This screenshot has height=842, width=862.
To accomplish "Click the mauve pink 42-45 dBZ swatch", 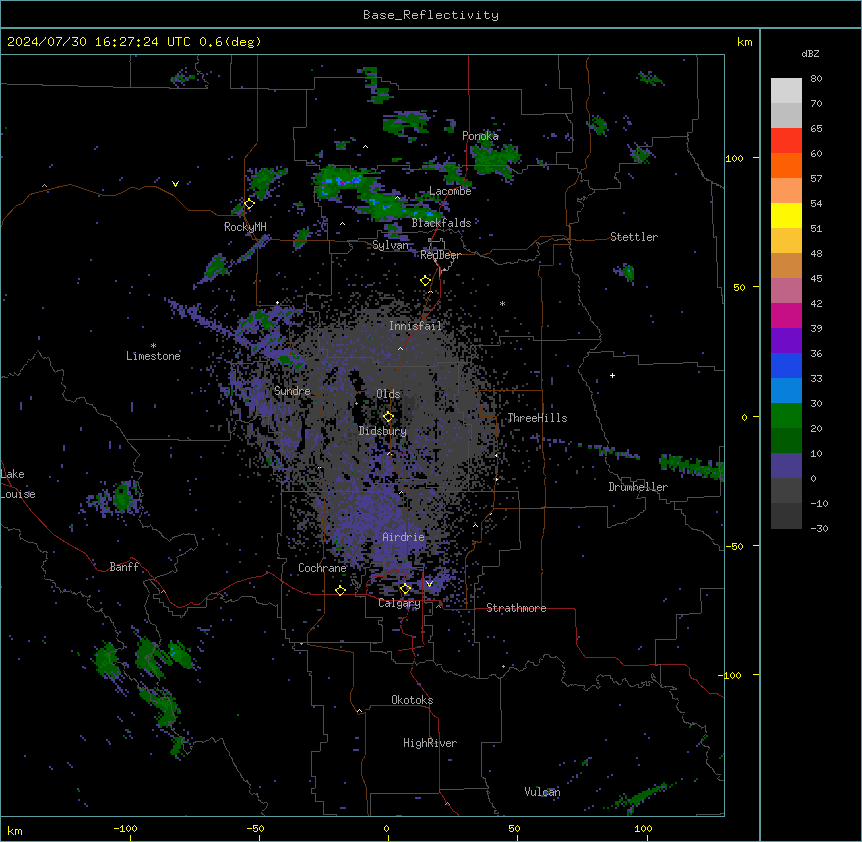I will click(x=786, y=291).
